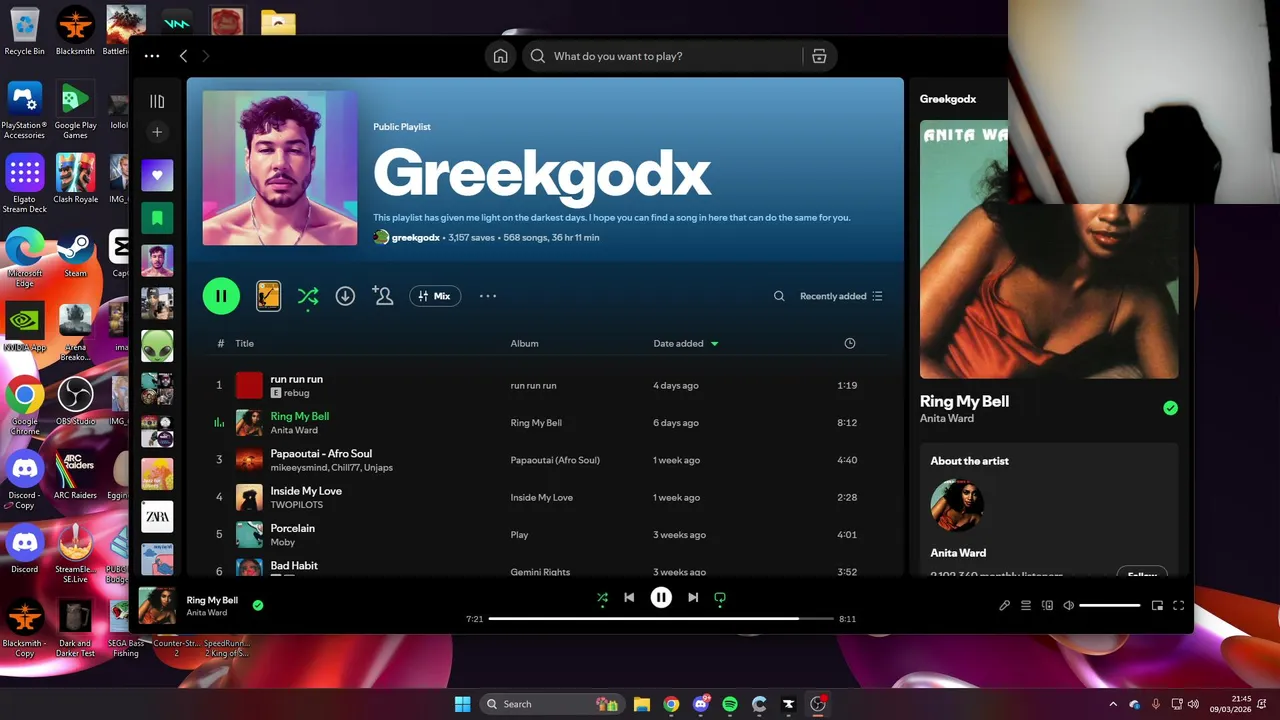This screenshot has width=1280, height=720.
Task: Open the Browse icon in the search bar
Action: point(819,56)
